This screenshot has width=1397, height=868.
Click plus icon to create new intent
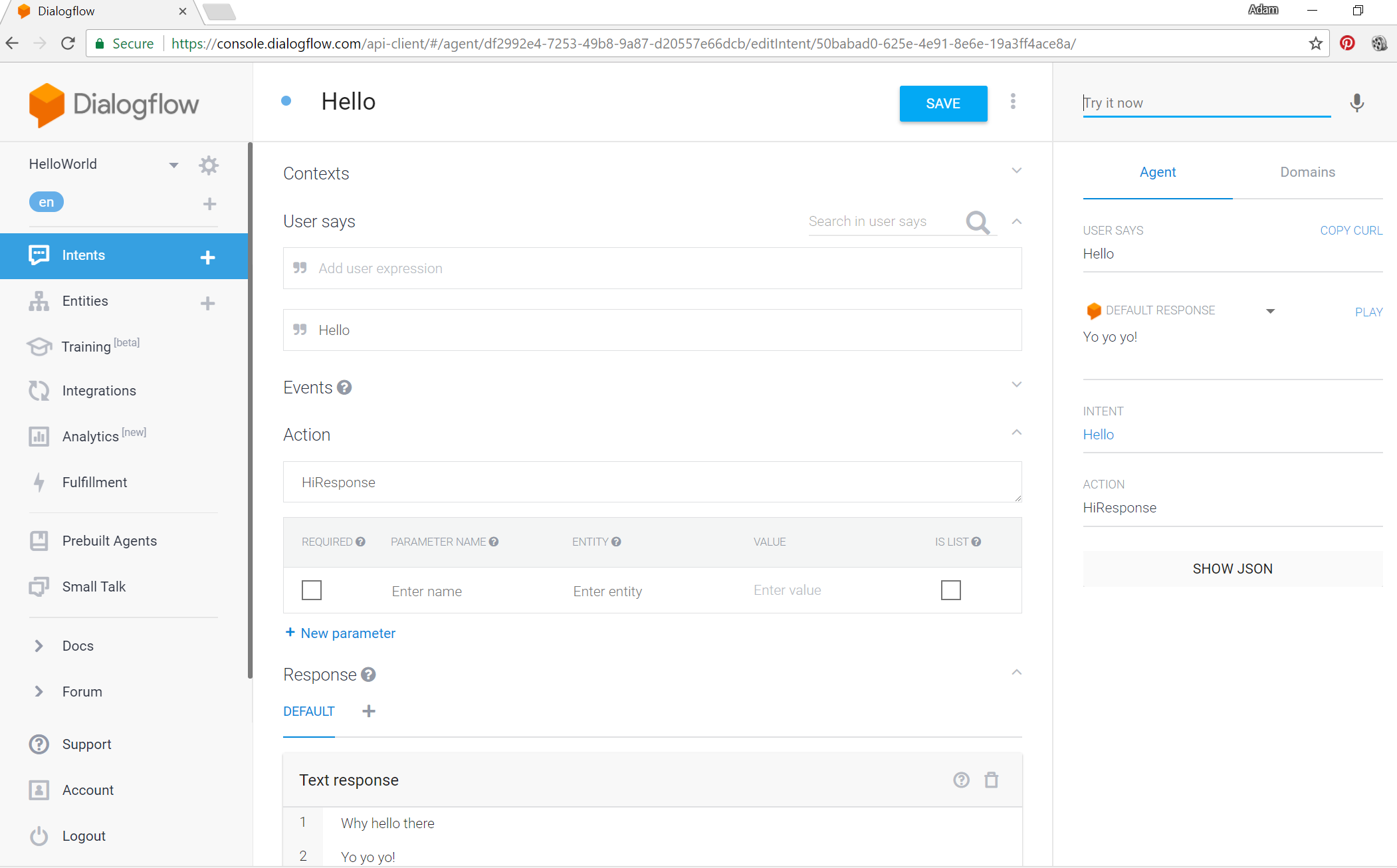[x=207, y=257]
